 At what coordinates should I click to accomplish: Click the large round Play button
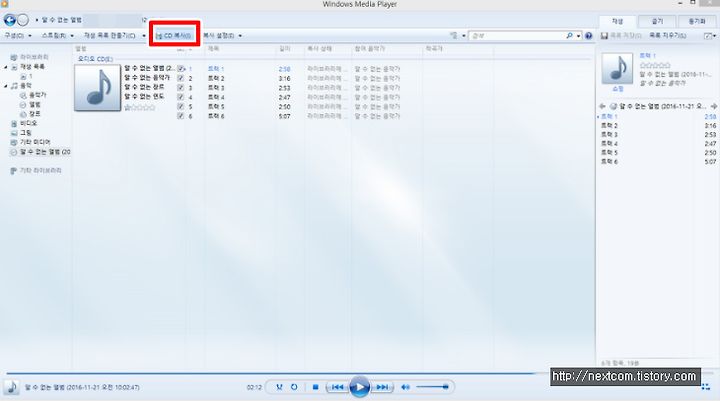[x=360, y=387]
